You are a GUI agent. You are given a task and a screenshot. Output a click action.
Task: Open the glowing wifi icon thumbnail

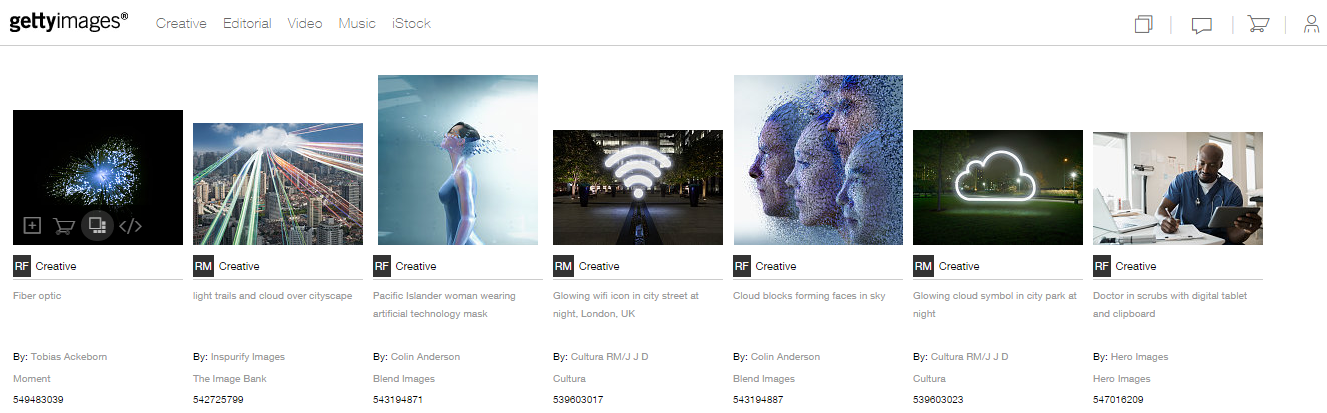(x=638, y=187)
